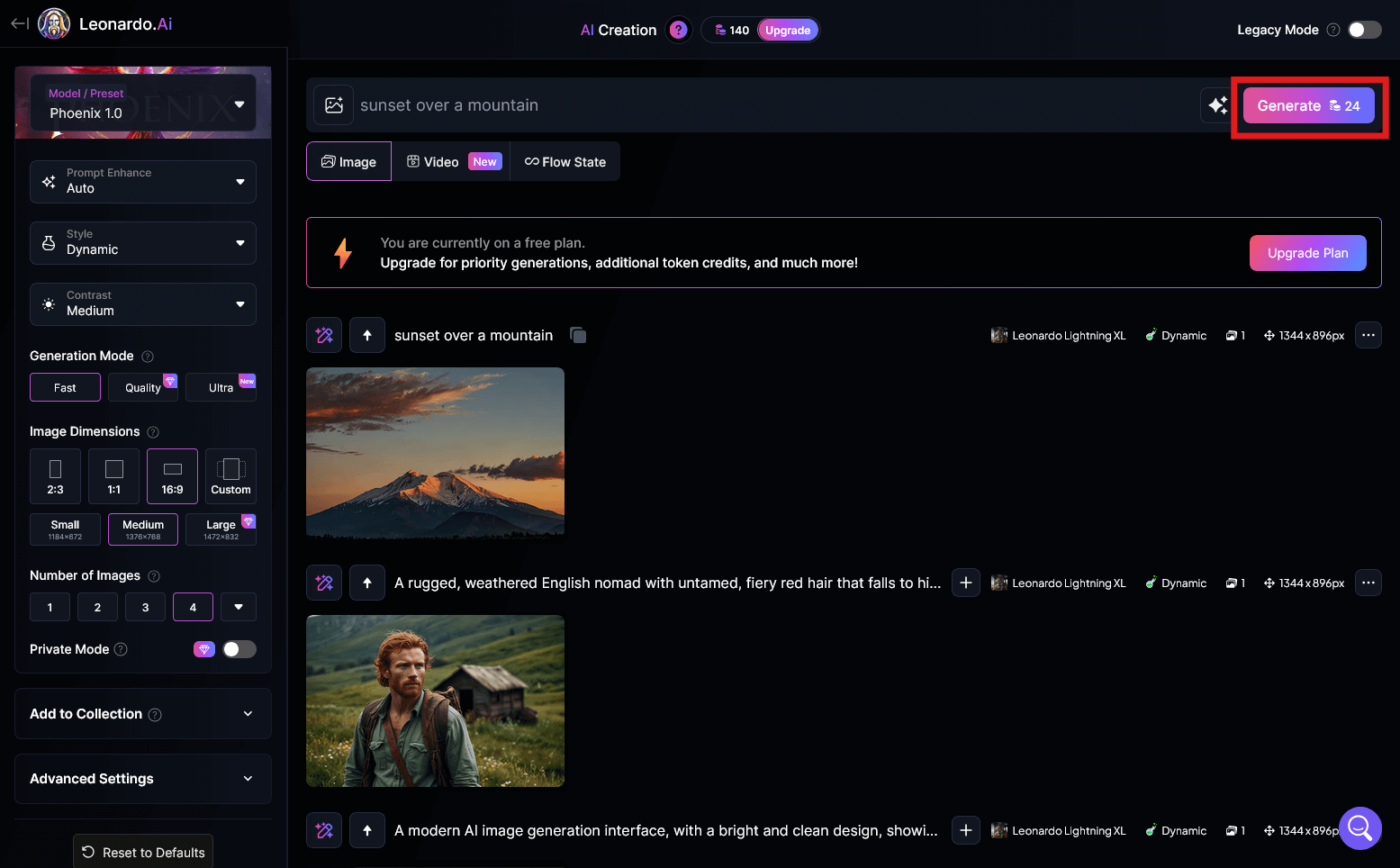Click up arrow reuse prompt for sunset over a mountain
Screen dimensions: 1400x868
(367, 335)
